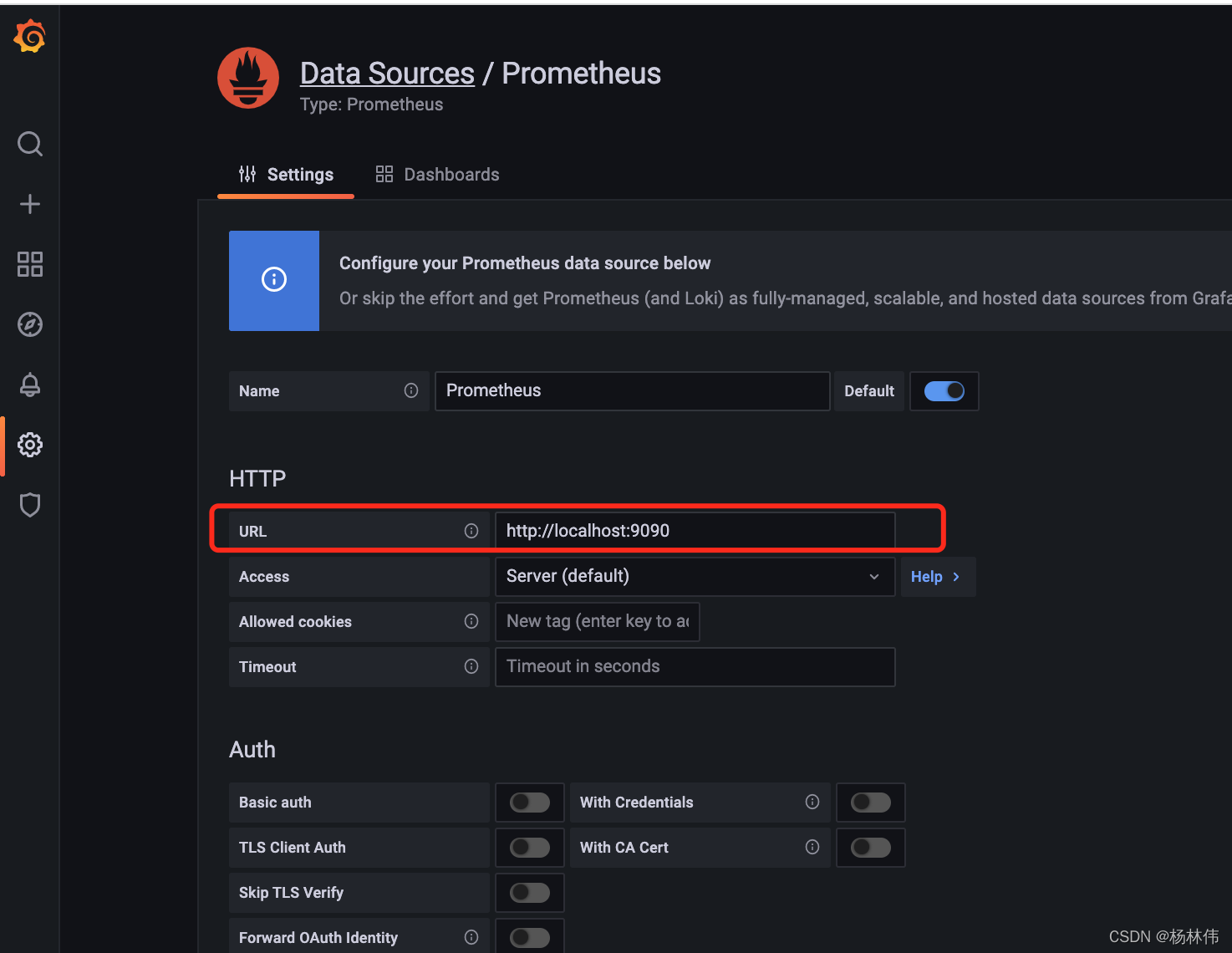Click the info icon beside URL label

[x=471, y=531]
